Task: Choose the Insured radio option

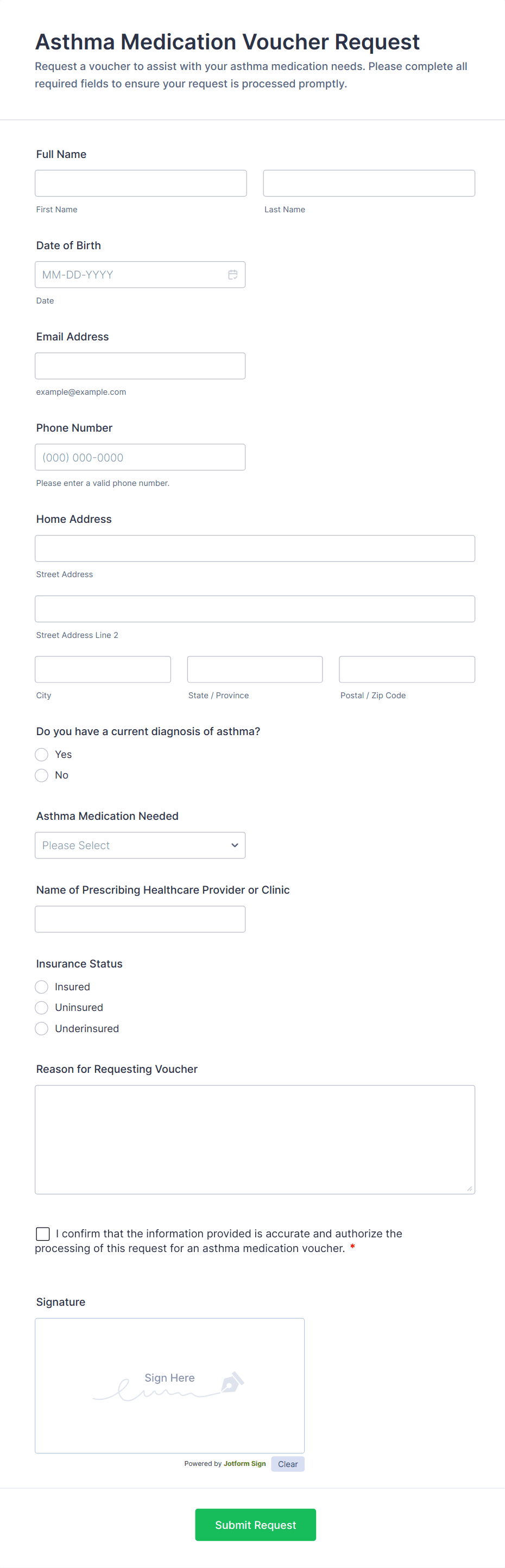Action: click(41, 987)
